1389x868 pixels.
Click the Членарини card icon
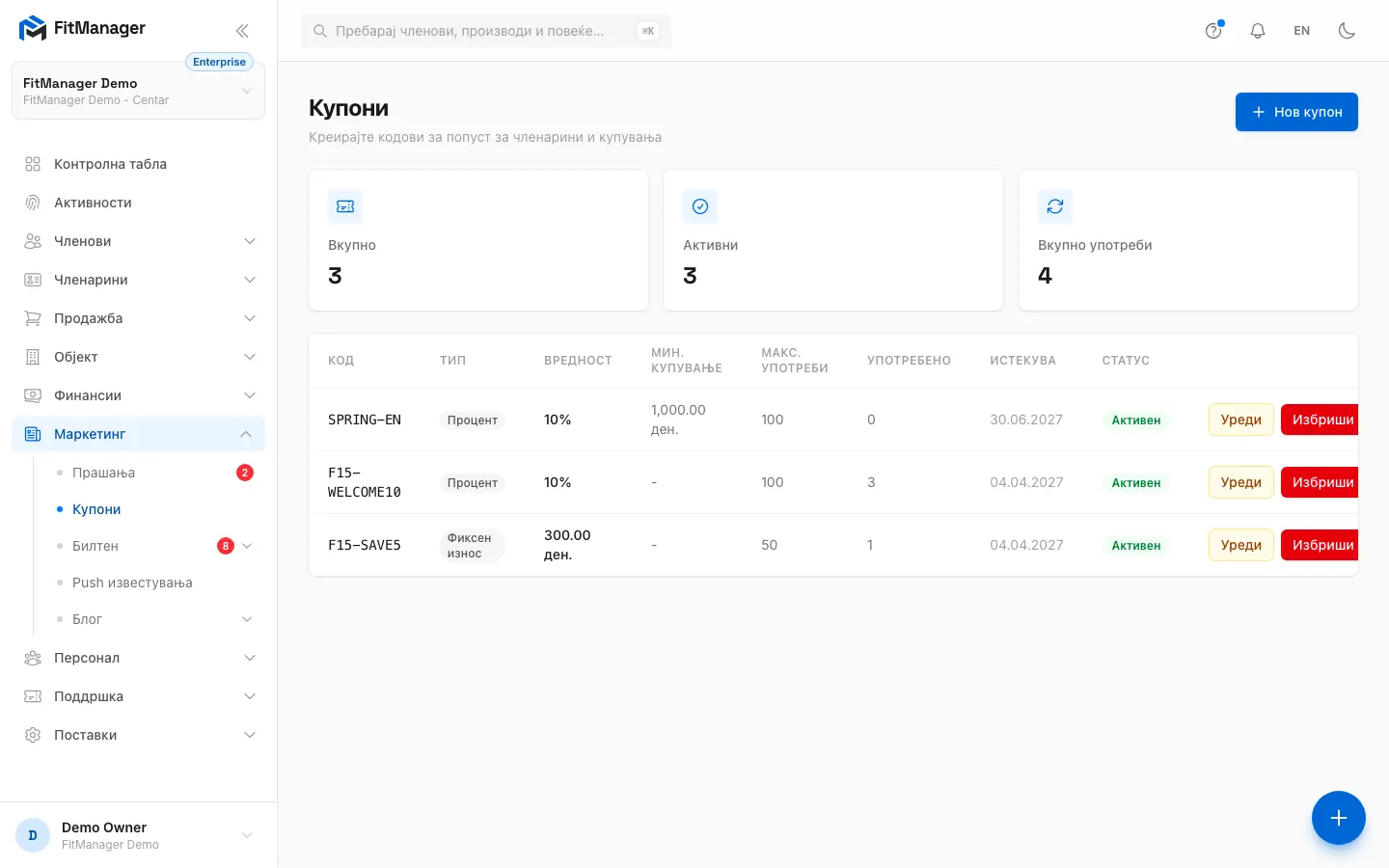[33, 280]
